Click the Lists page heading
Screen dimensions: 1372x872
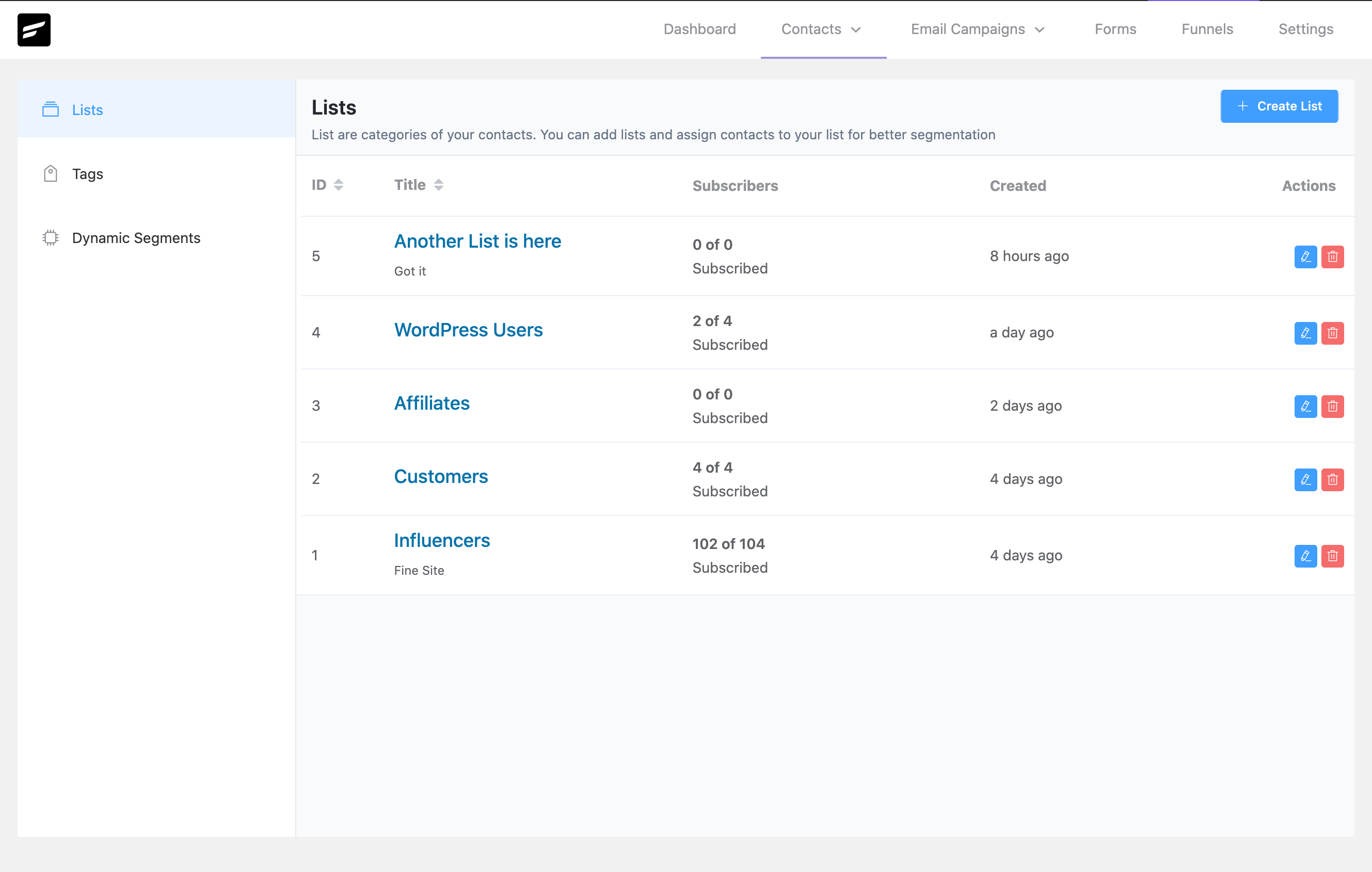[x=333, y=108]
